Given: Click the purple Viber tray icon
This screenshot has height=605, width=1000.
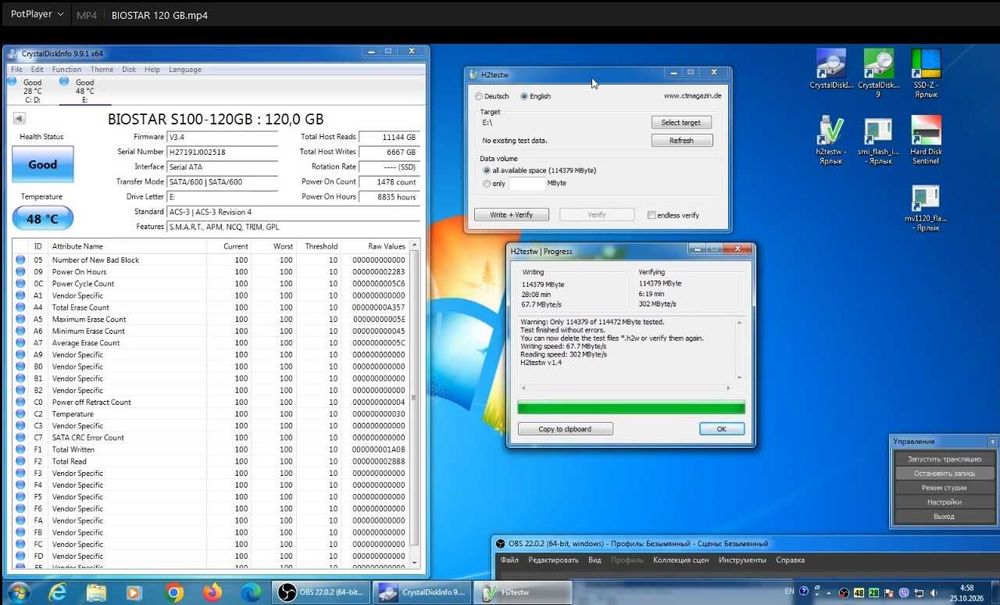Looking at the screenshot, I should point(904,592).
